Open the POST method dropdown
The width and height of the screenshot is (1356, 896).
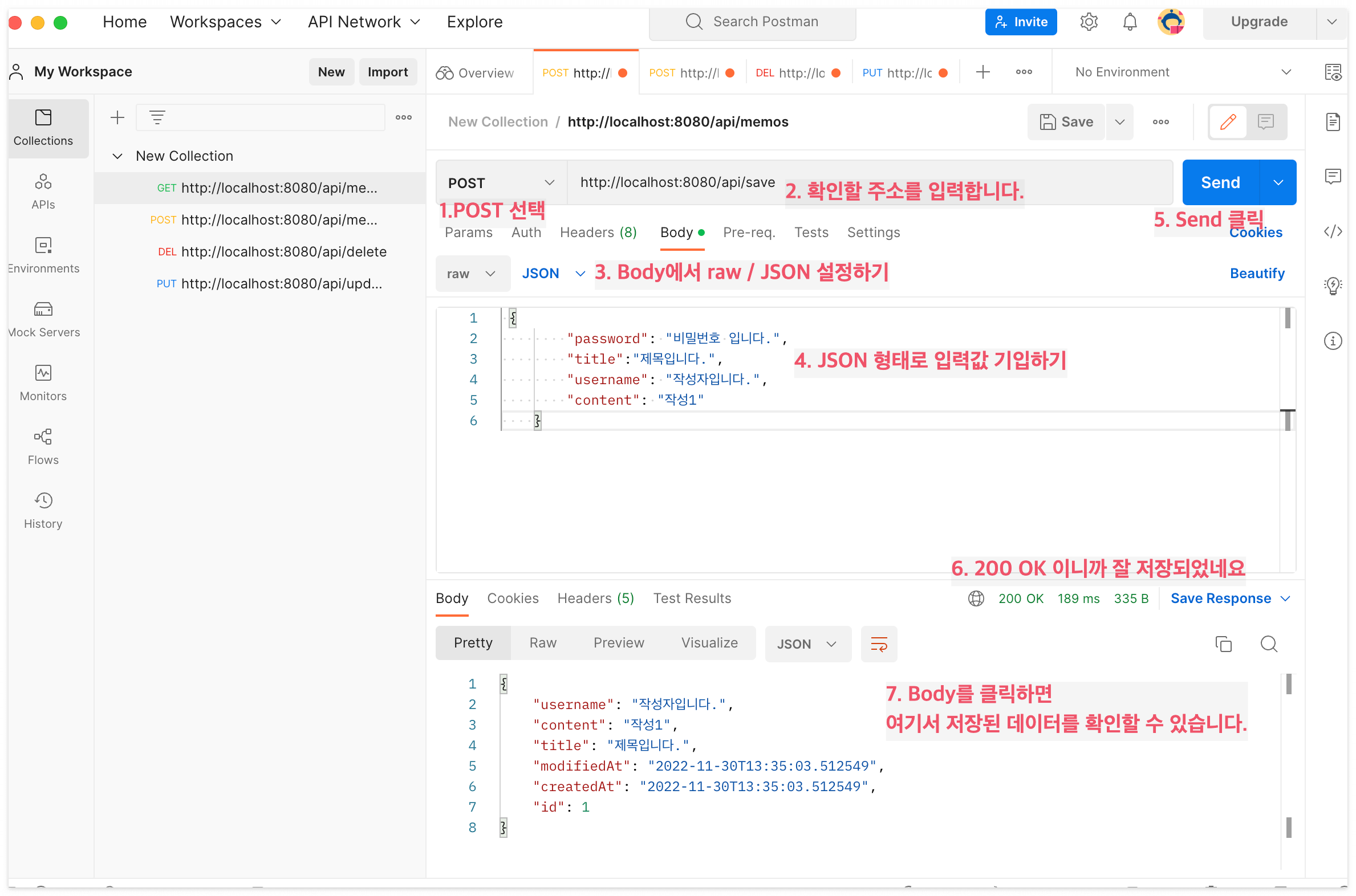pyautogui.click(x=501, y=183)
